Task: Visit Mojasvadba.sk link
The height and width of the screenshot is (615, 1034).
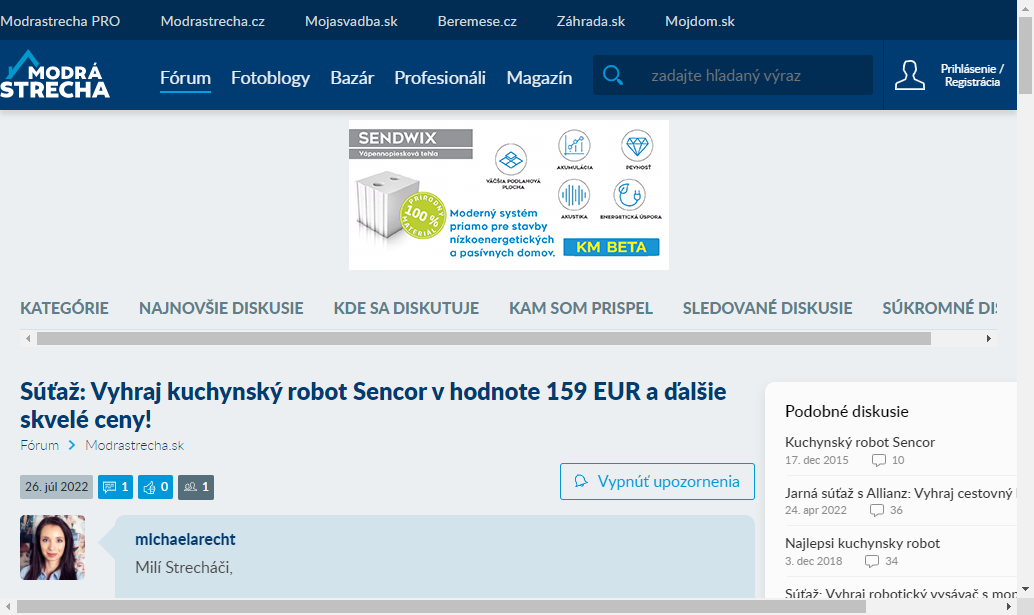Action: coord(351,21)
